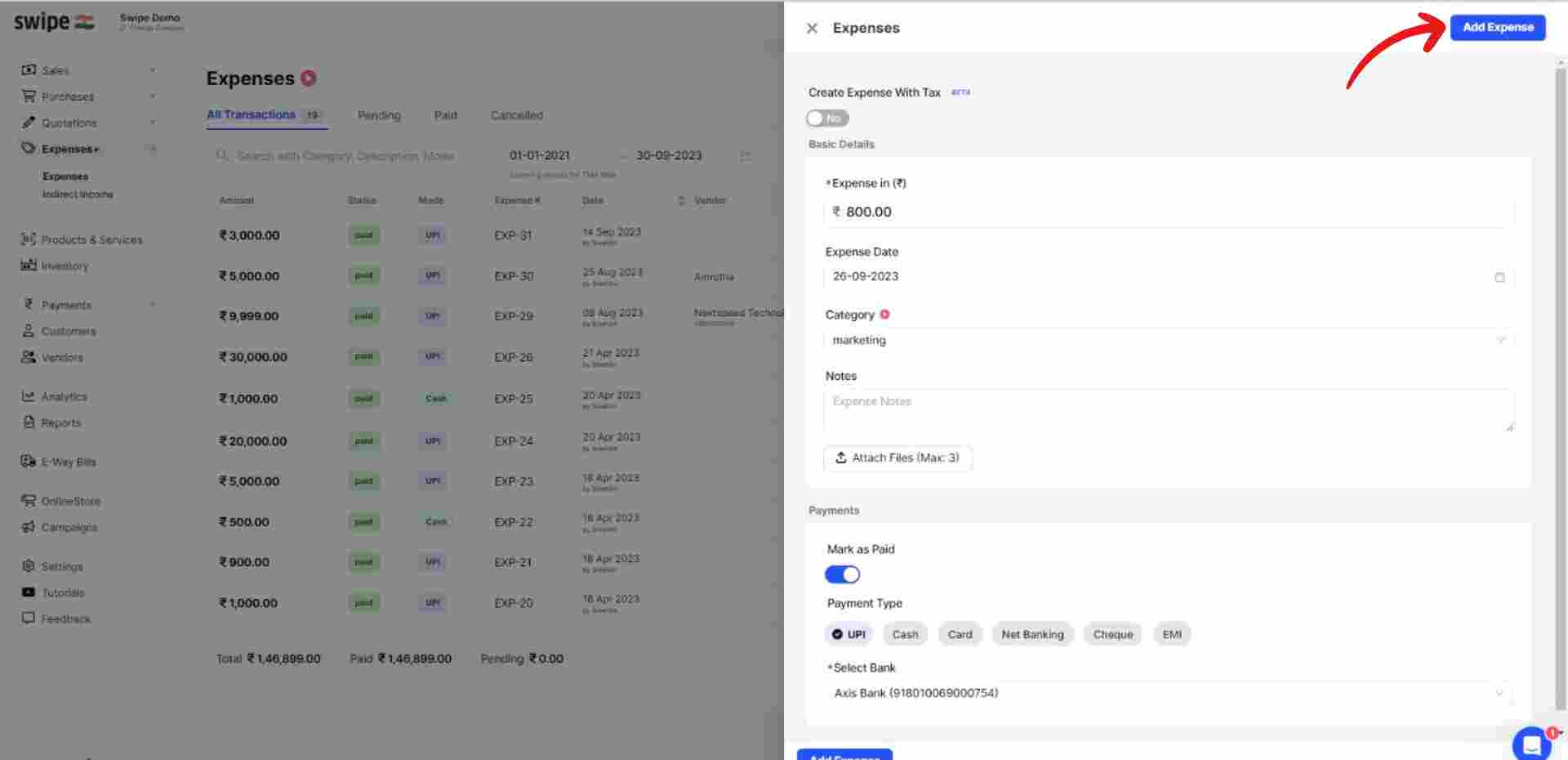Expand the Purchases sidebar chevron

pyautogui.click(x=152, y=96)
